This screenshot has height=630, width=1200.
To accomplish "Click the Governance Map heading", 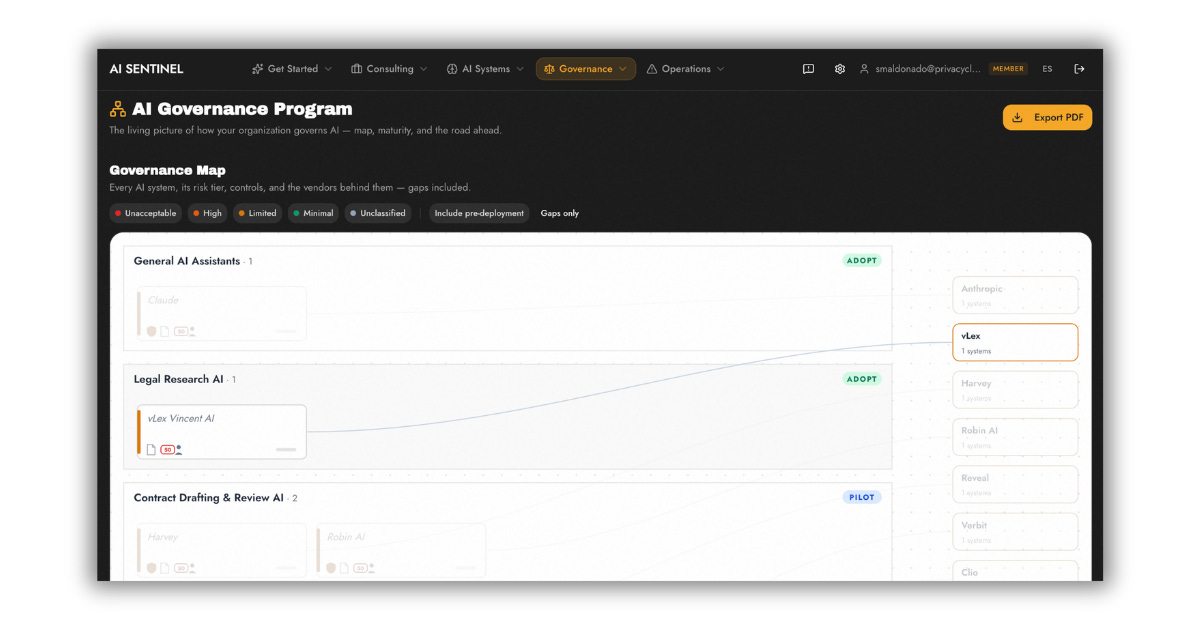I will (167, 170).
